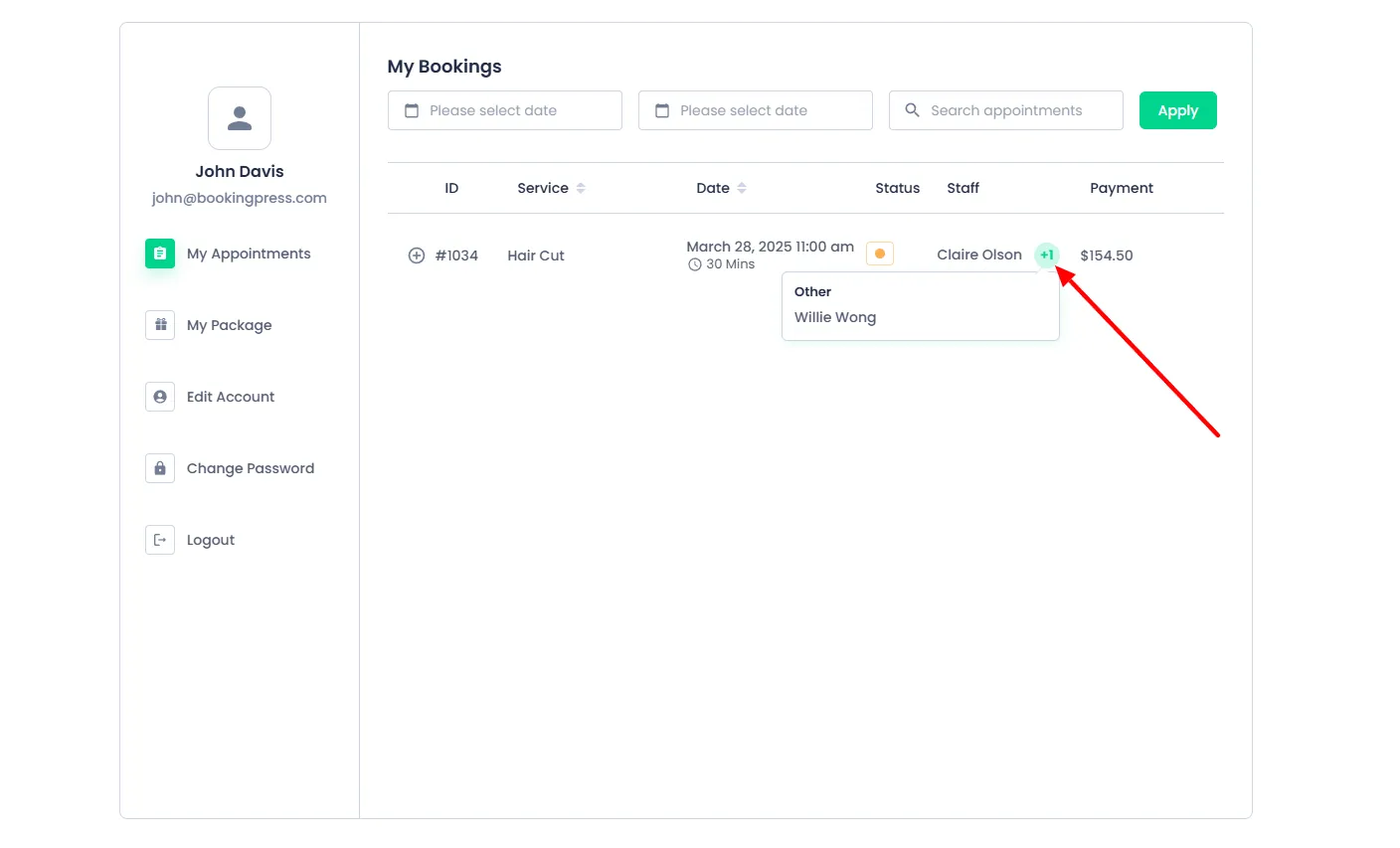Expand booking #1034 row details

417,255
